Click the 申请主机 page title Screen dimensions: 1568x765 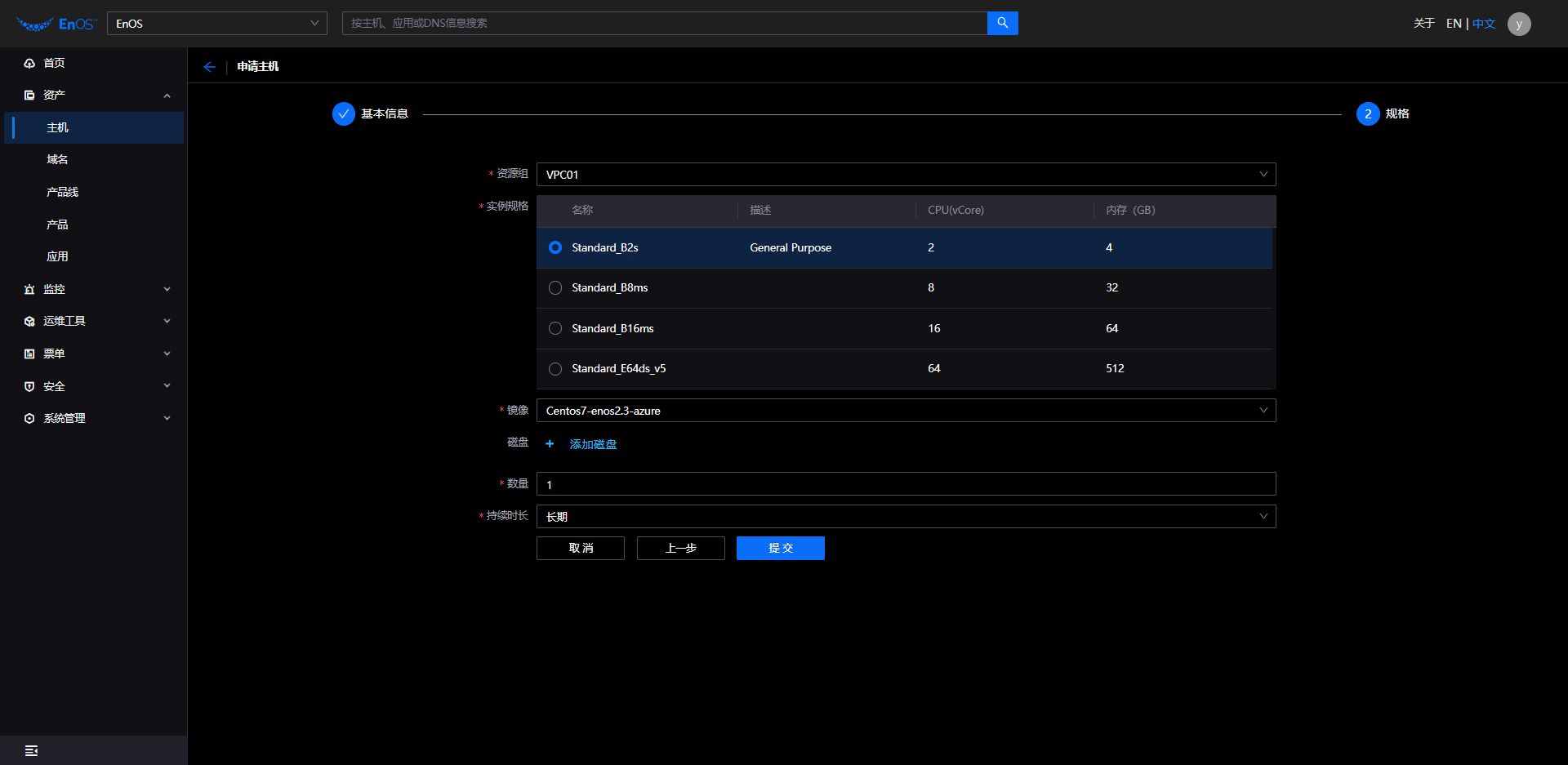tap(258, 67)
